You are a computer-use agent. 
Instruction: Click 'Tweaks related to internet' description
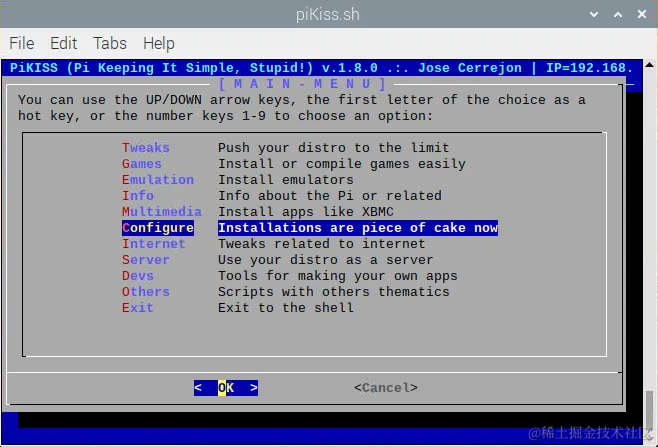[322, 243]
